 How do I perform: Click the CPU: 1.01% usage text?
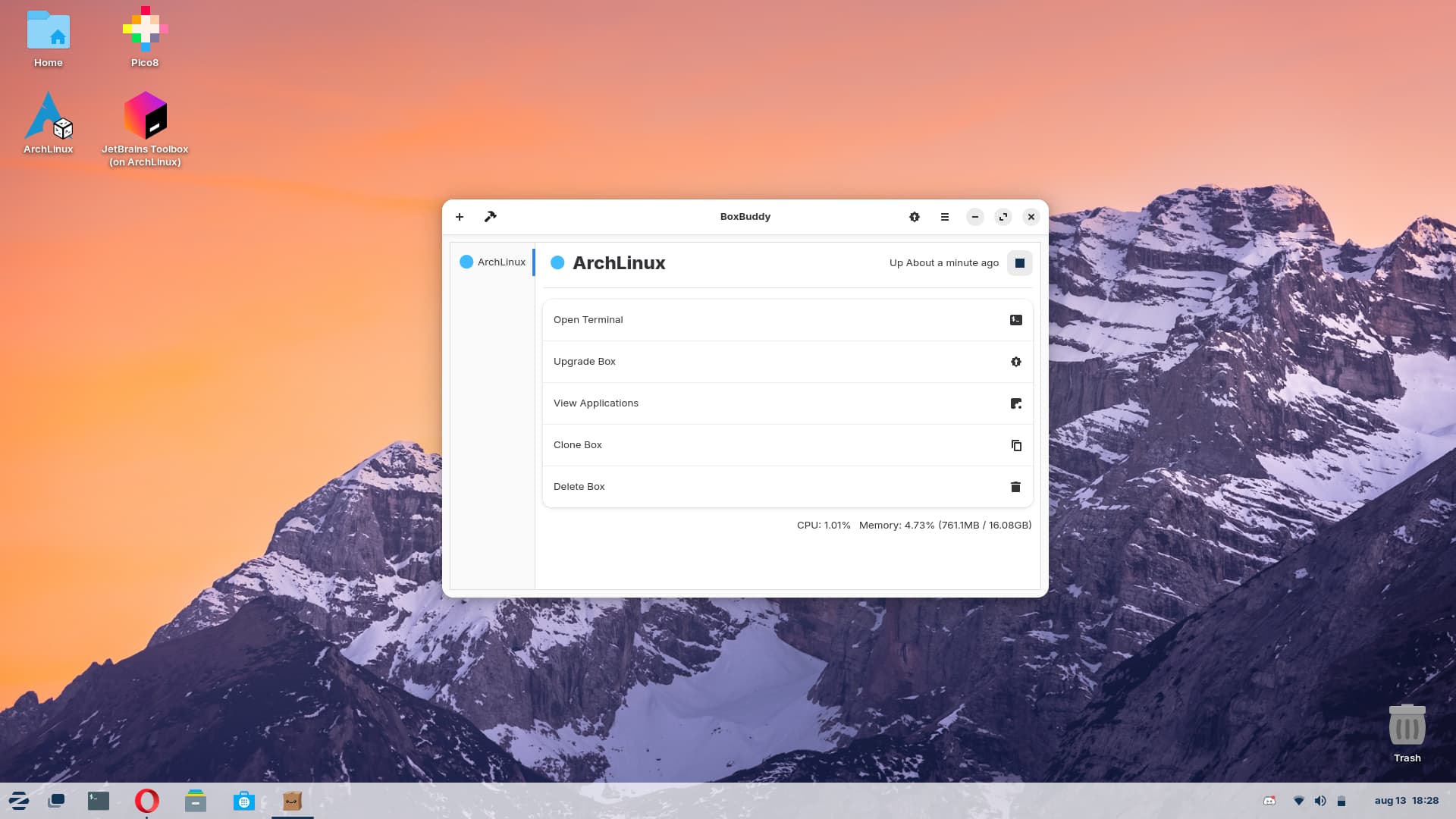[x=824, y=525]
